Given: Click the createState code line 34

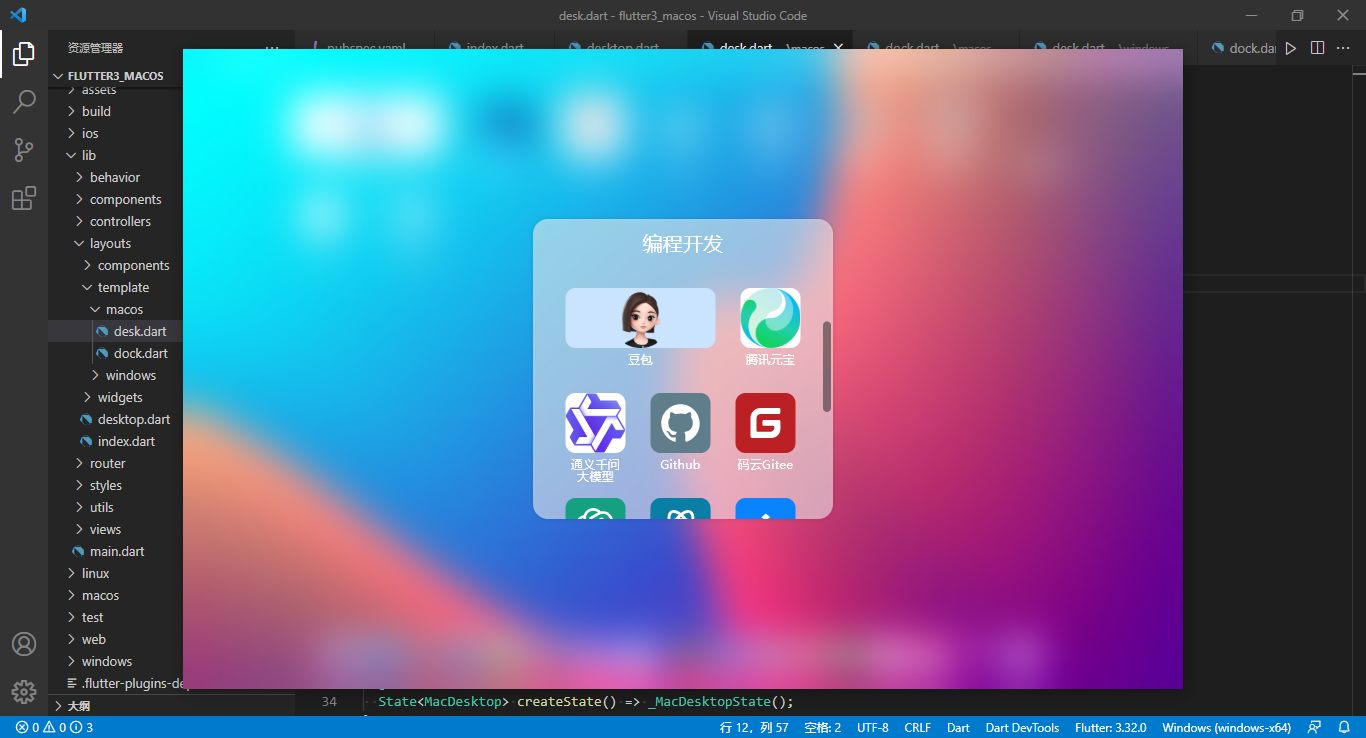Looking at the screenshot, I should coord(585,702).
